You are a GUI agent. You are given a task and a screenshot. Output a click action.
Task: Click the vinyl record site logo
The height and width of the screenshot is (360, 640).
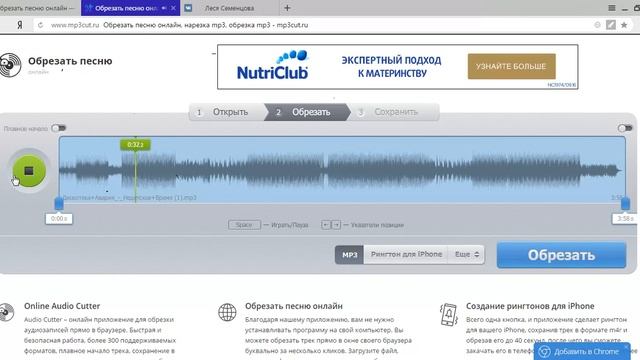[10, 65]
